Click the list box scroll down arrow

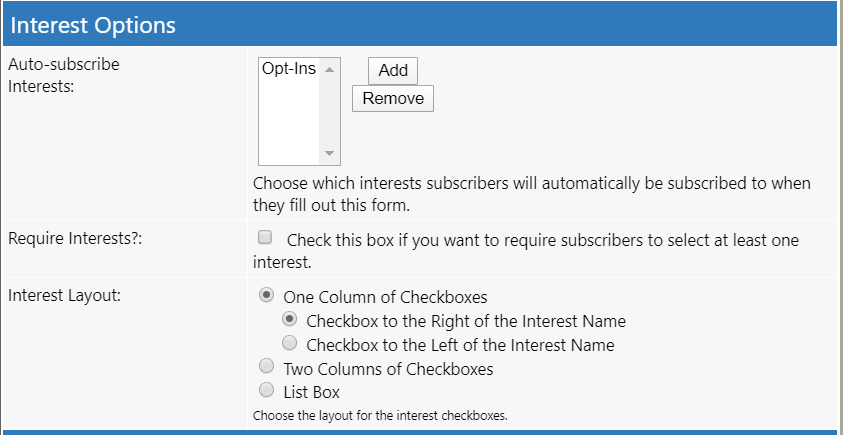330,154
